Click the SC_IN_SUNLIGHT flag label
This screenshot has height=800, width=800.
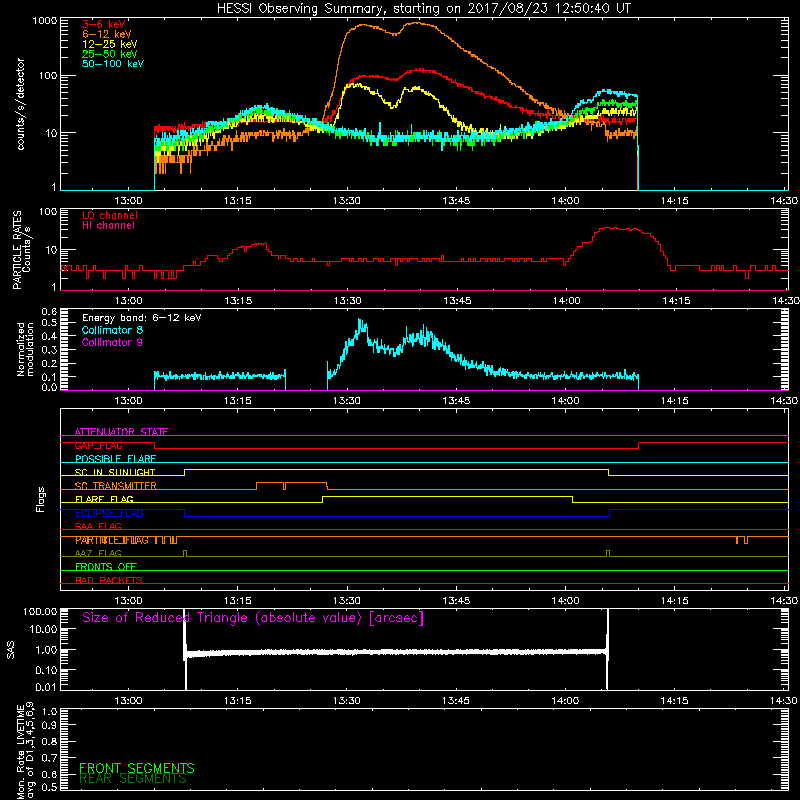click(115, 472)
